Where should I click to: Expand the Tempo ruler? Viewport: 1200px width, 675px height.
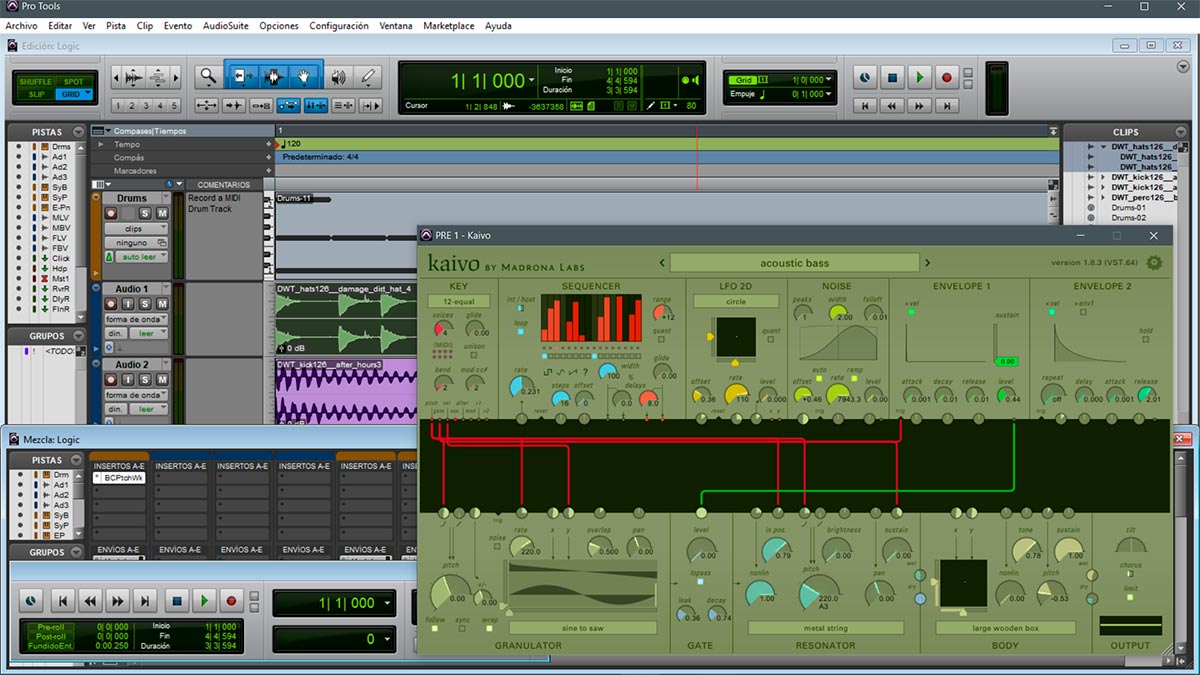[x=100, y=144]
